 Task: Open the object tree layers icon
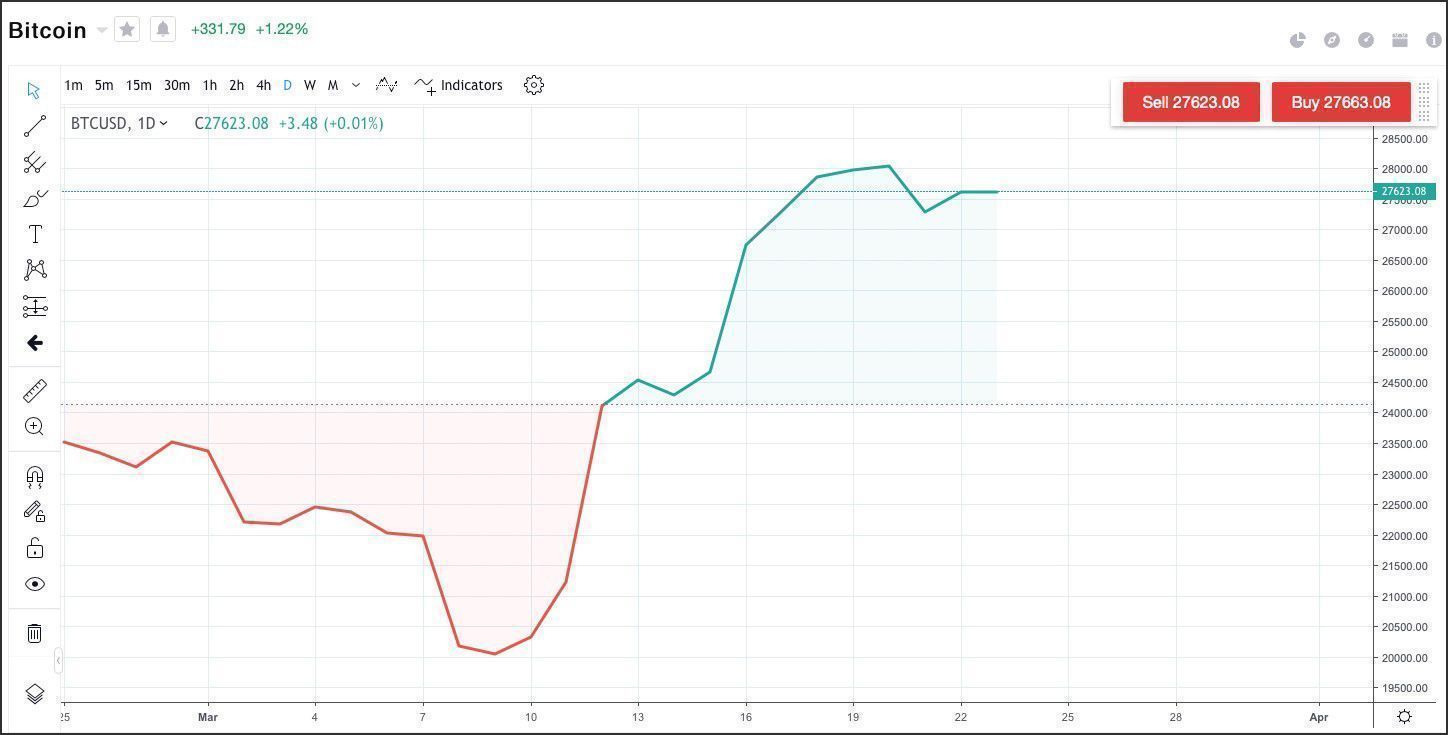pyautogui.click(x=35, y=694)
